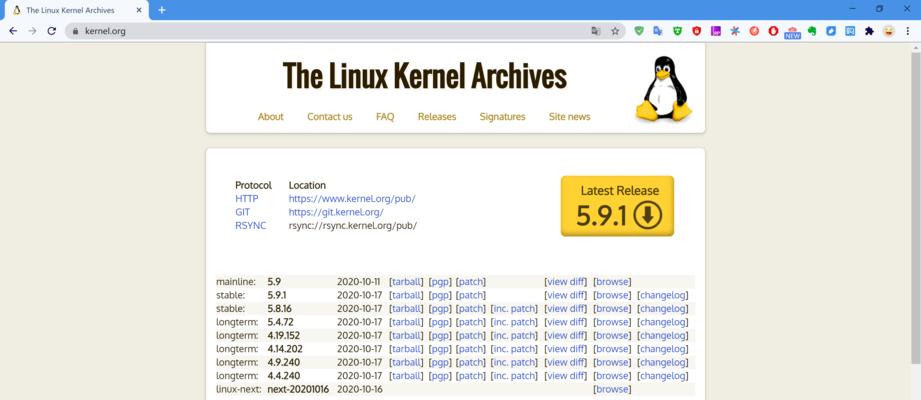Open the Releases page
The width and height of the screenshot is (921, 400).
436,116
